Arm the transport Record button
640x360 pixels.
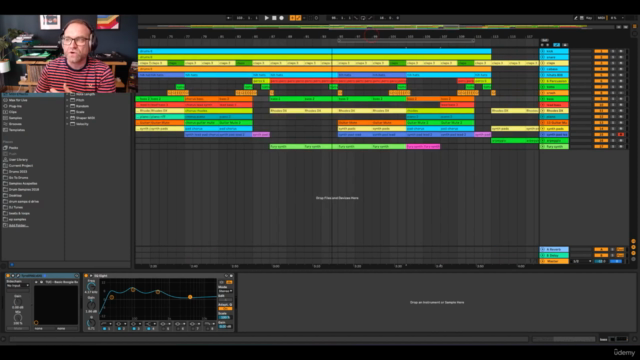[281, 18]
